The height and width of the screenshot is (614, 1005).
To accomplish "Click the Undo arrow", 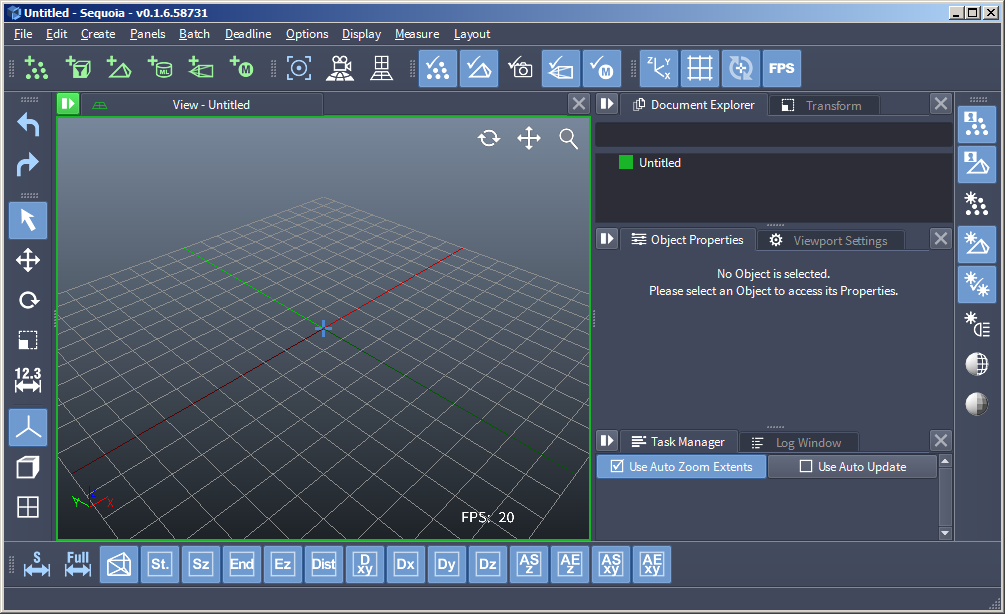I will (28, 124).
